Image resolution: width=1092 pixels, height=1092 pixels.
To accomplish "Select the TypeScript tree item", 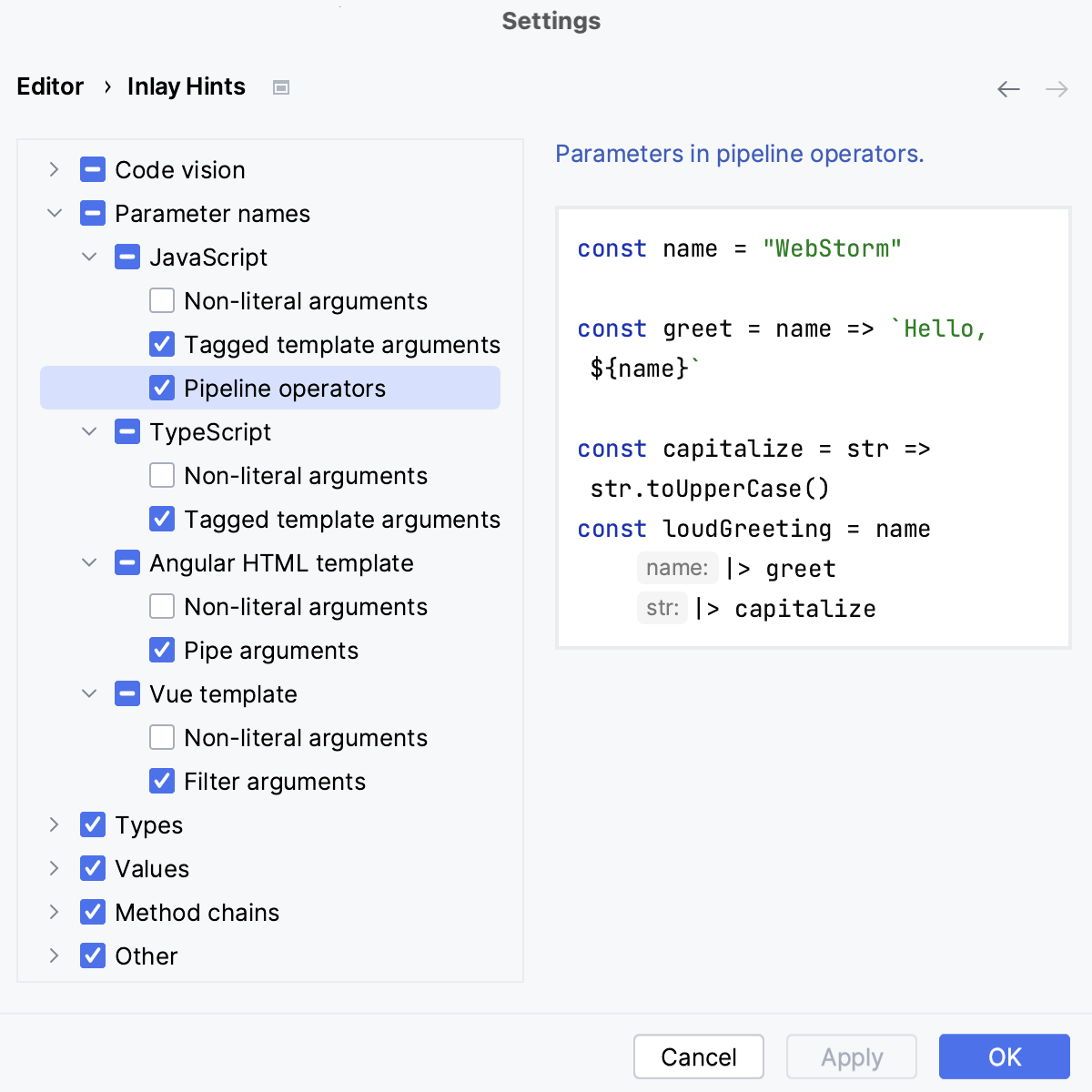I will pos(210,431).
